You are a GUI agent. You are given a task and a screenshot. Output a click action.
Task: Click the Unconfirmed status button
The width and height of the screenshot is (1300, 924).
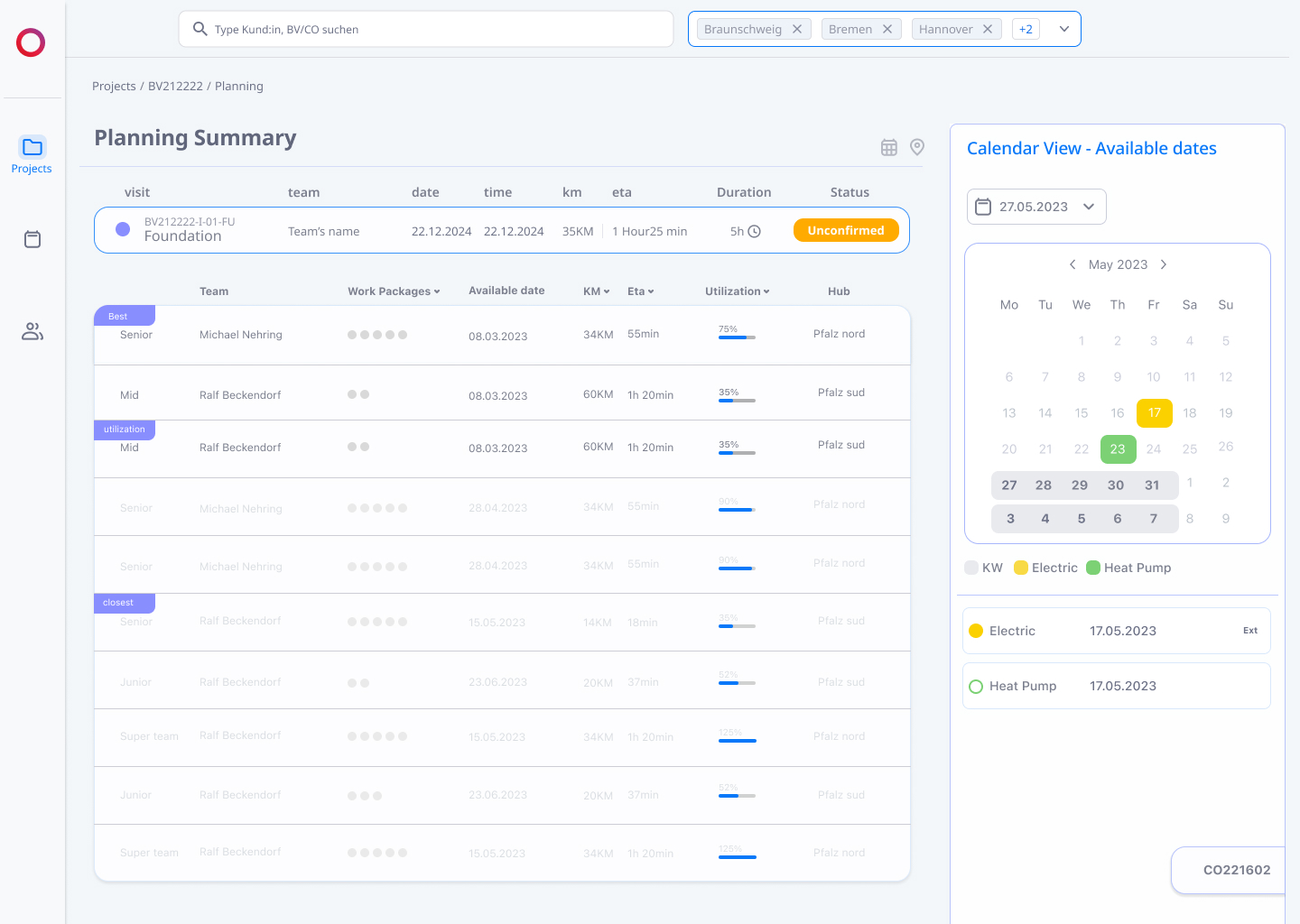(x=846, y=230)
